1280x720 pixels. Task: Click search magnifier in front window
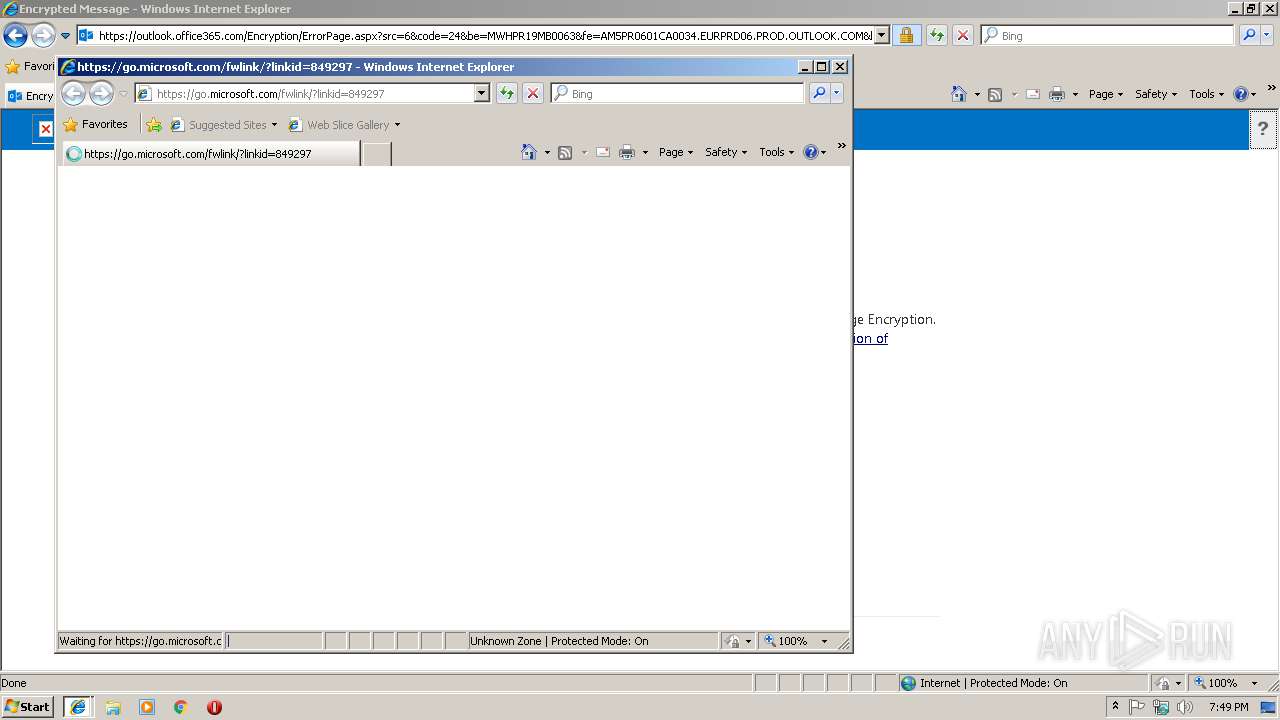coord(819,93)
